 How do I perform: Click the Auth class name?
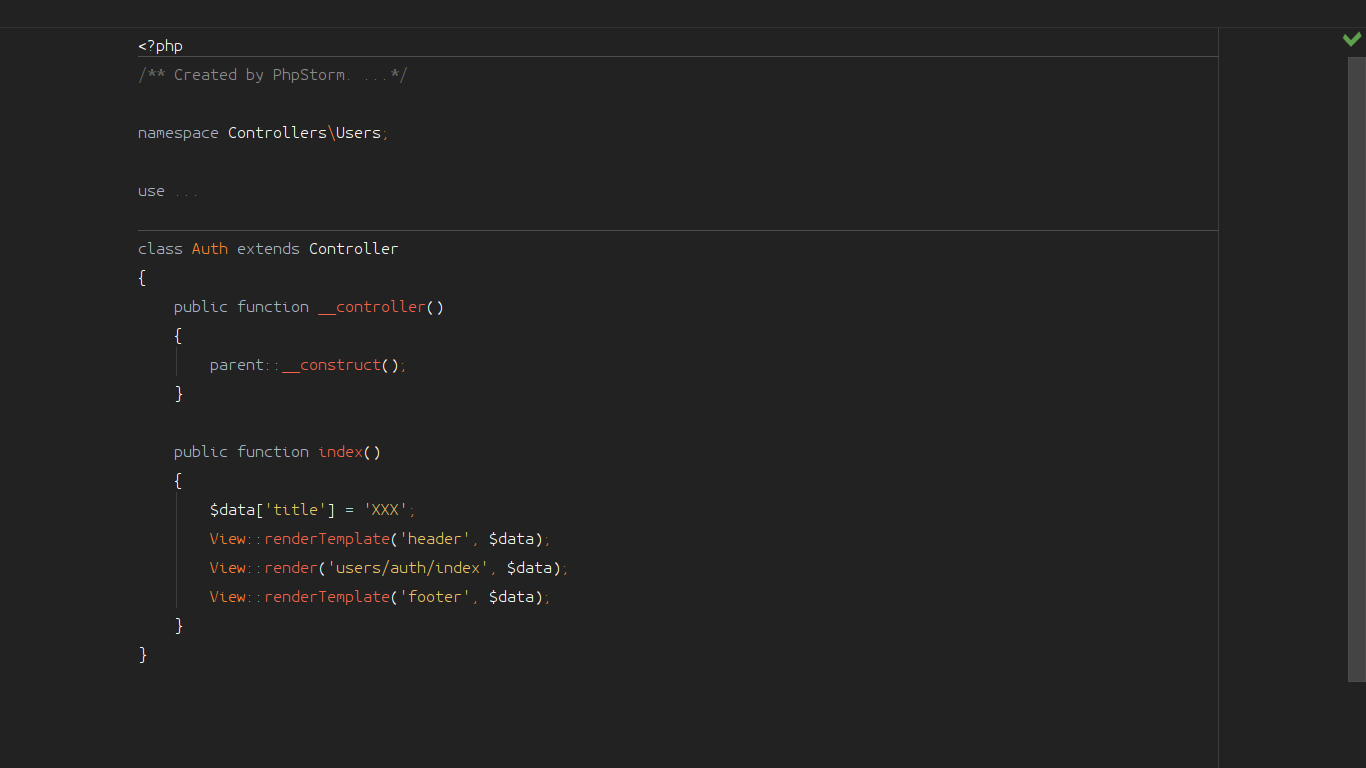[x=210, y=249]
